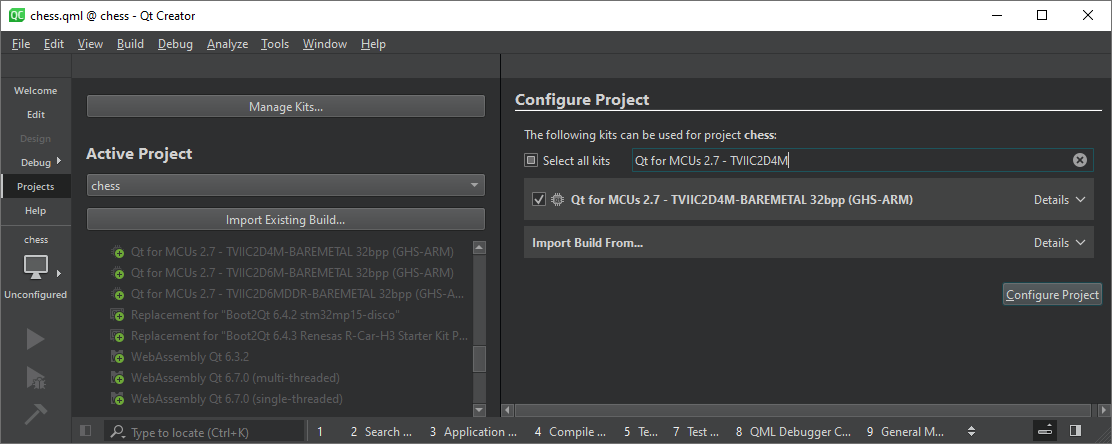Image resolution: width=1112 pixels, height=444 pixels.
Task: Toggle the left sidebar visibility icon
Action: pos(85,431)
